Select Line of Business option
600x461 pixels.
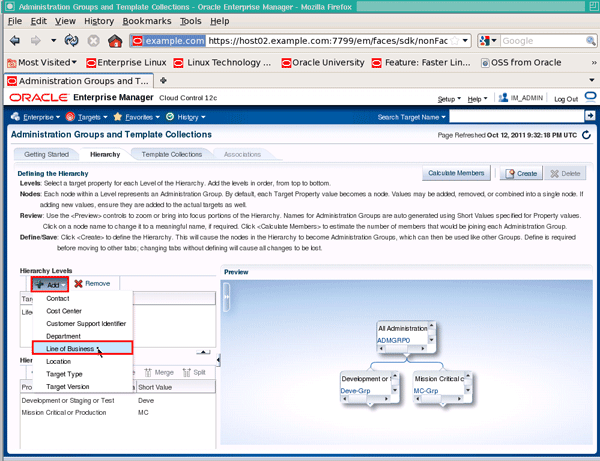click(83, 348)
